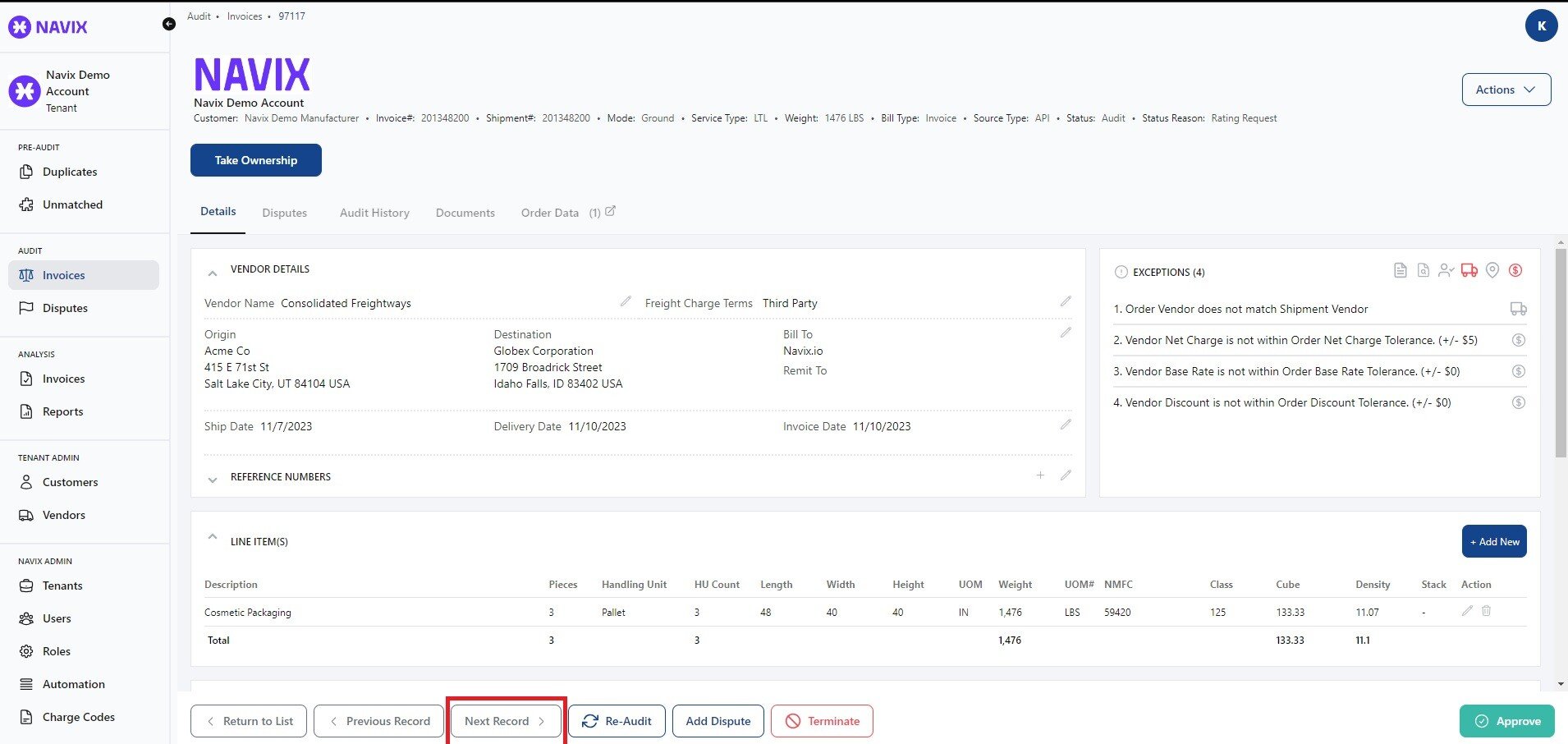Screen dimensions: 1568x744
Task: Open Vendors in sidebar
Action: pyautogui.click(x=63, y=515)
